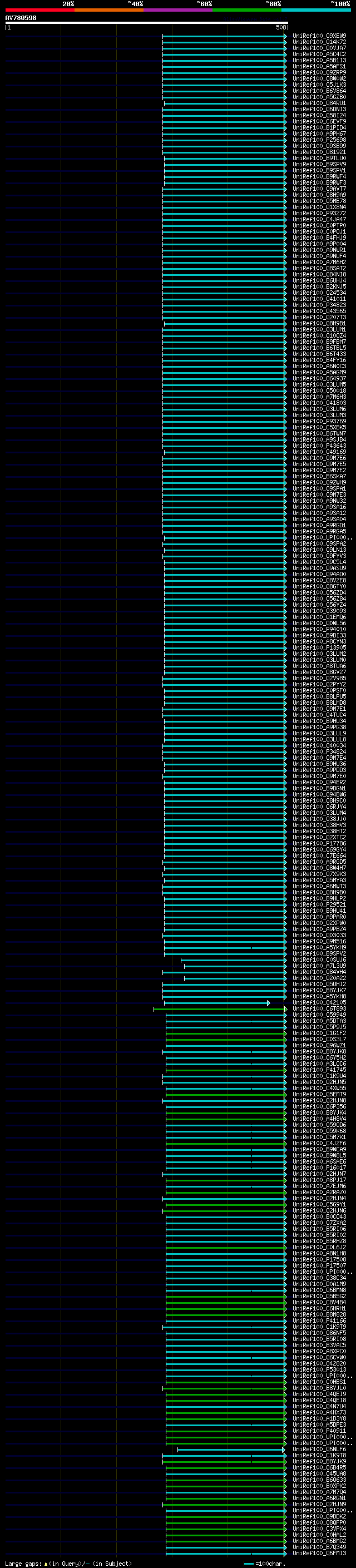Viewport: 356px width, 1568px height.
Task: Select hit label UniRef100_B6V864
Action: click(319, 91)
